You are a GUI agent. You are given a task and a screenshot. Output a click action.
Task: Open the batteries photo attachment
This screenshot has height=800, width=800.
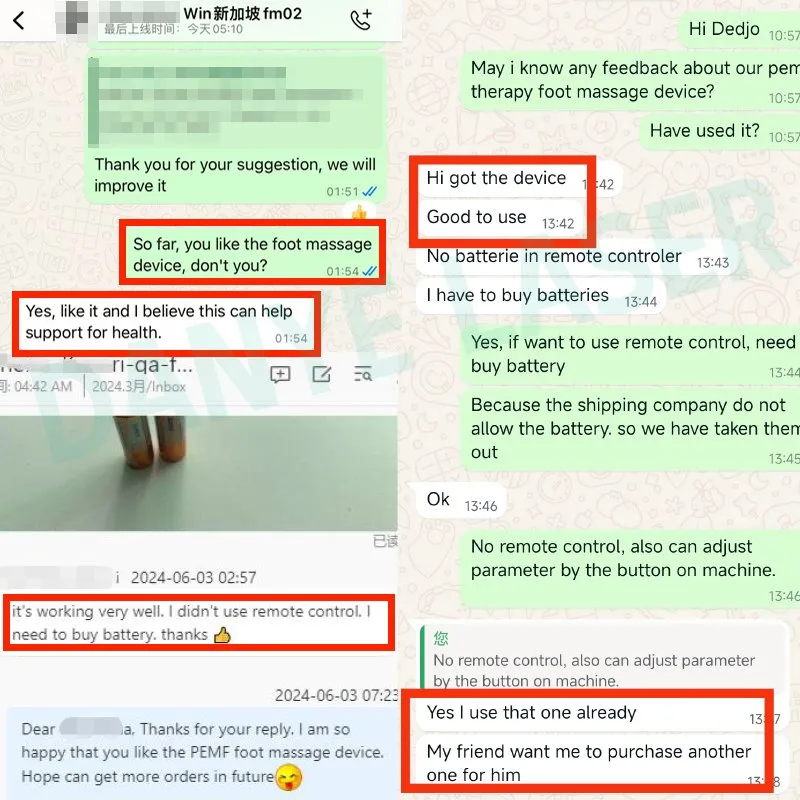click(x=198, y=473)
